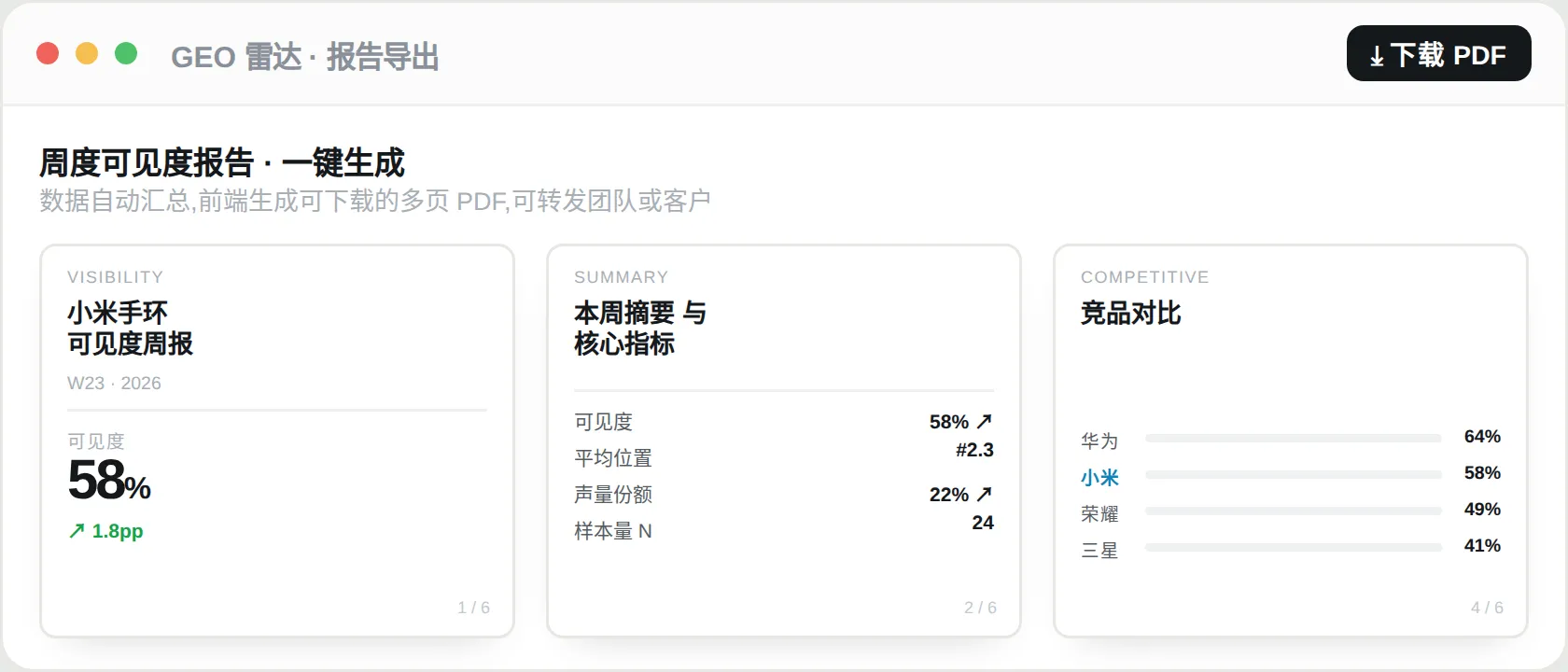Click the trend arrow next to 22% 声量份额
The height and width of the screenshot is (672, 1568).
click(x=984, y=495)
